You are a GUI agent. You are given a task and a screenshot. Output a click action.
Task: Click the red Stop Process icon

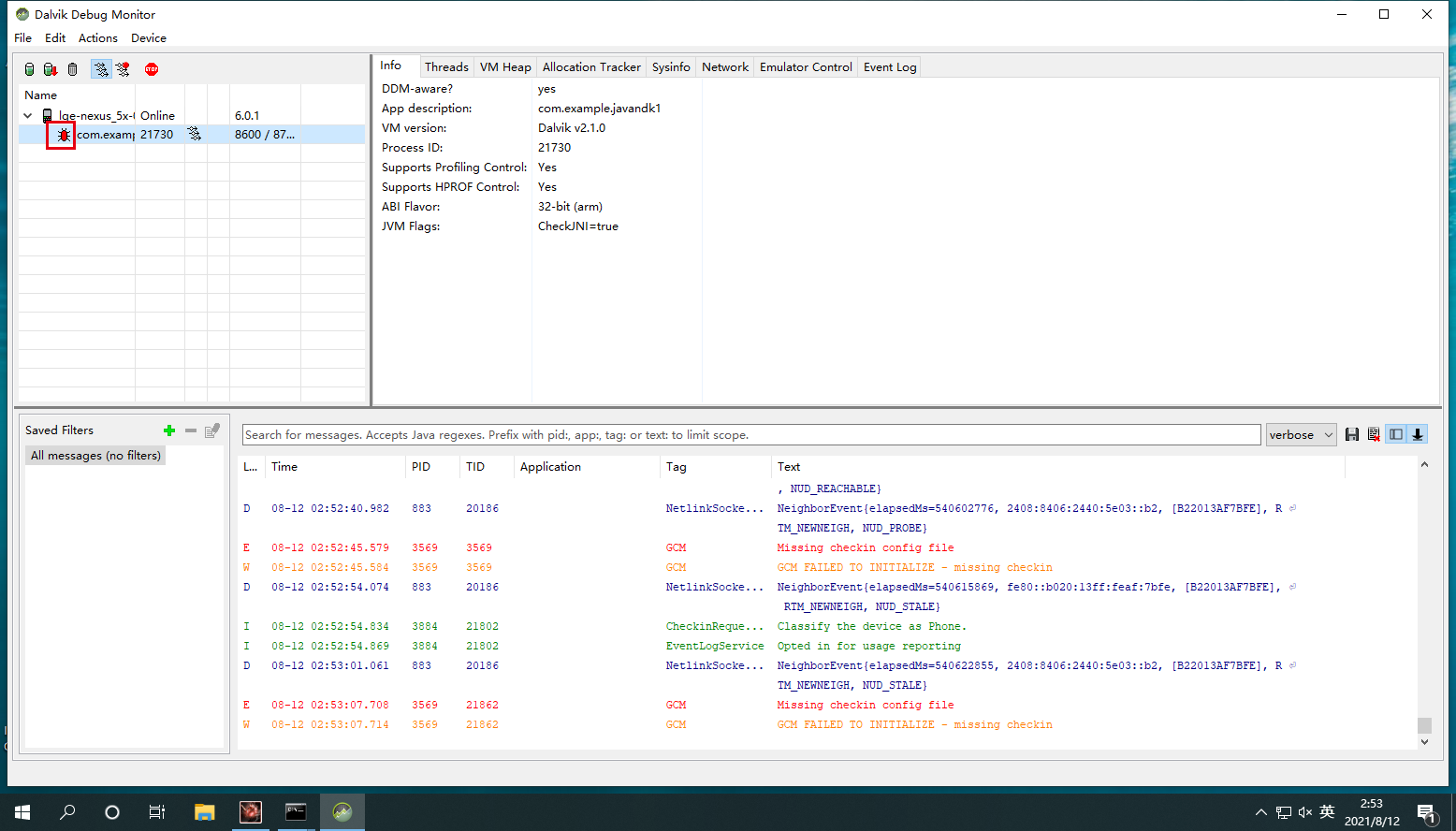[152, 69]
